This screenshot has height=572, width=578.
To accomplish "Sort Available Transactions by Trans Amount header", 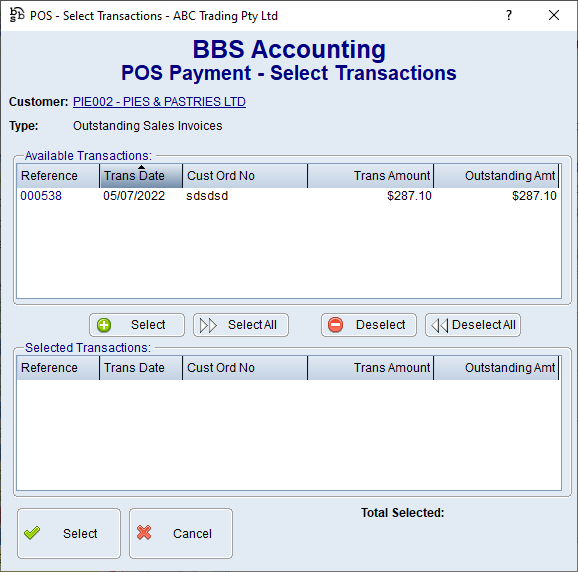I will (370, 176).
